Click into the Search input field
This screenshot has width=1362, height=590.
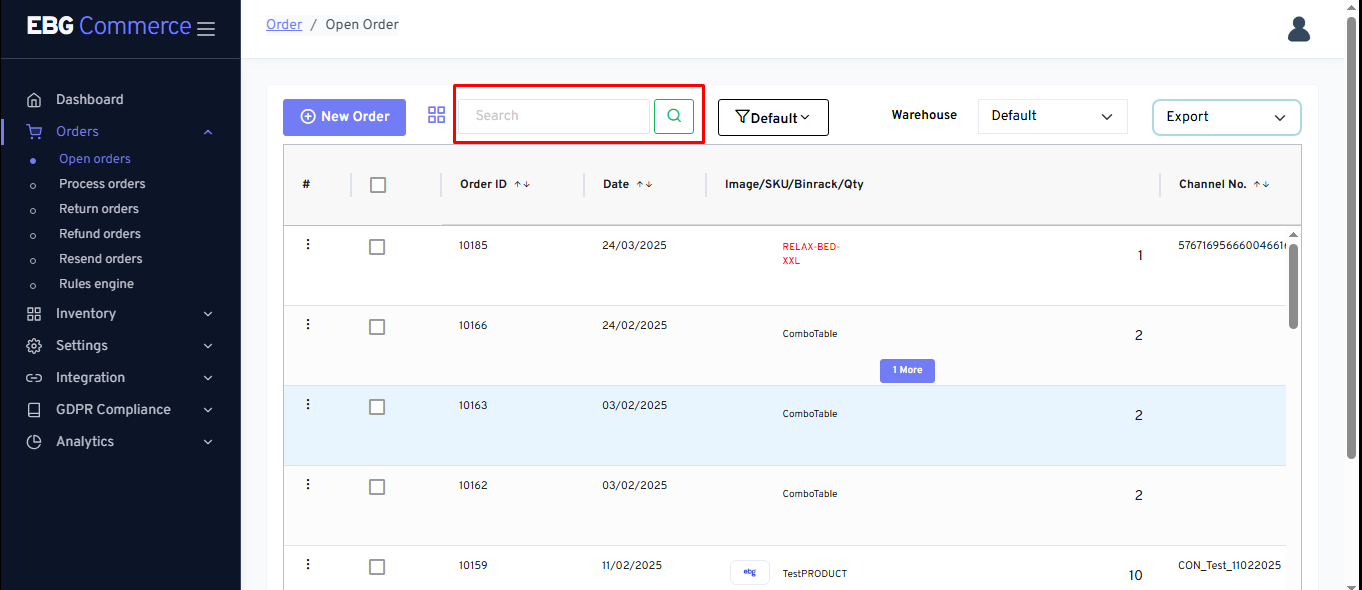[x=554, y=116]
